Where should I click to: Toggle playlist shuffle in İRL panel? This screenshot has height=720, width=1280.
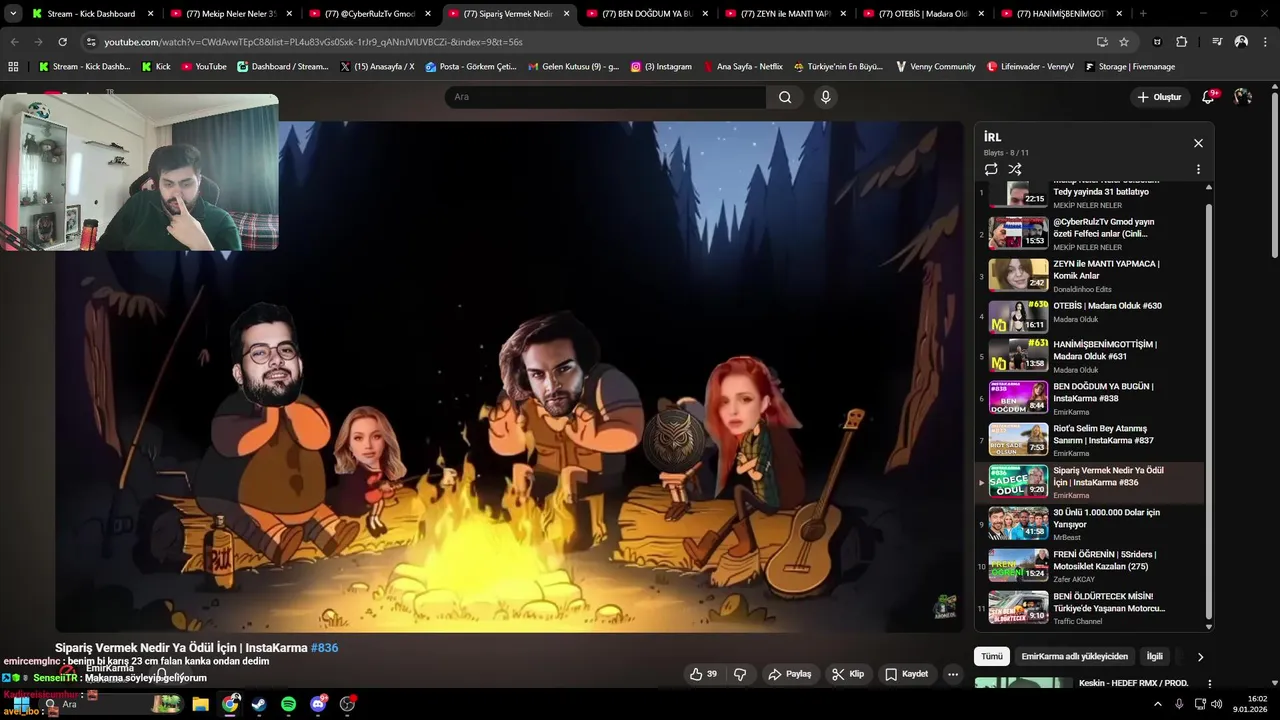pos(1015,169)
